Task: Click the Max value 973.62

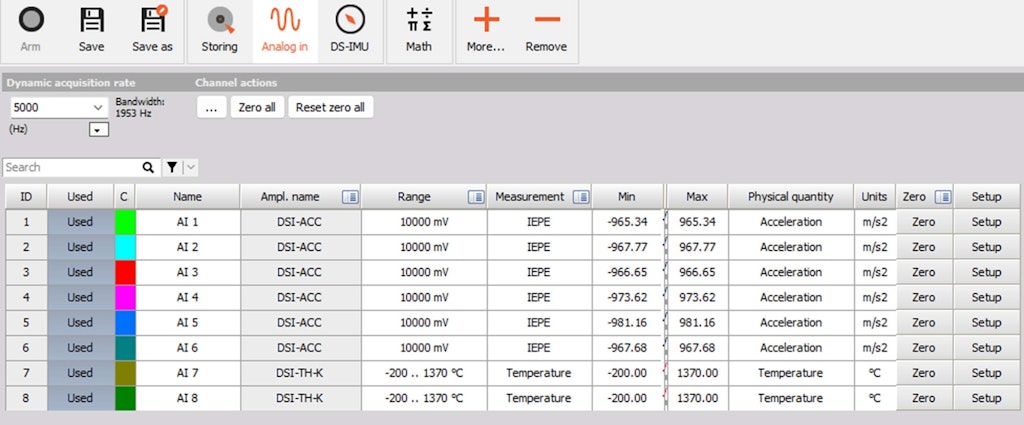Action: pos(697,297)
